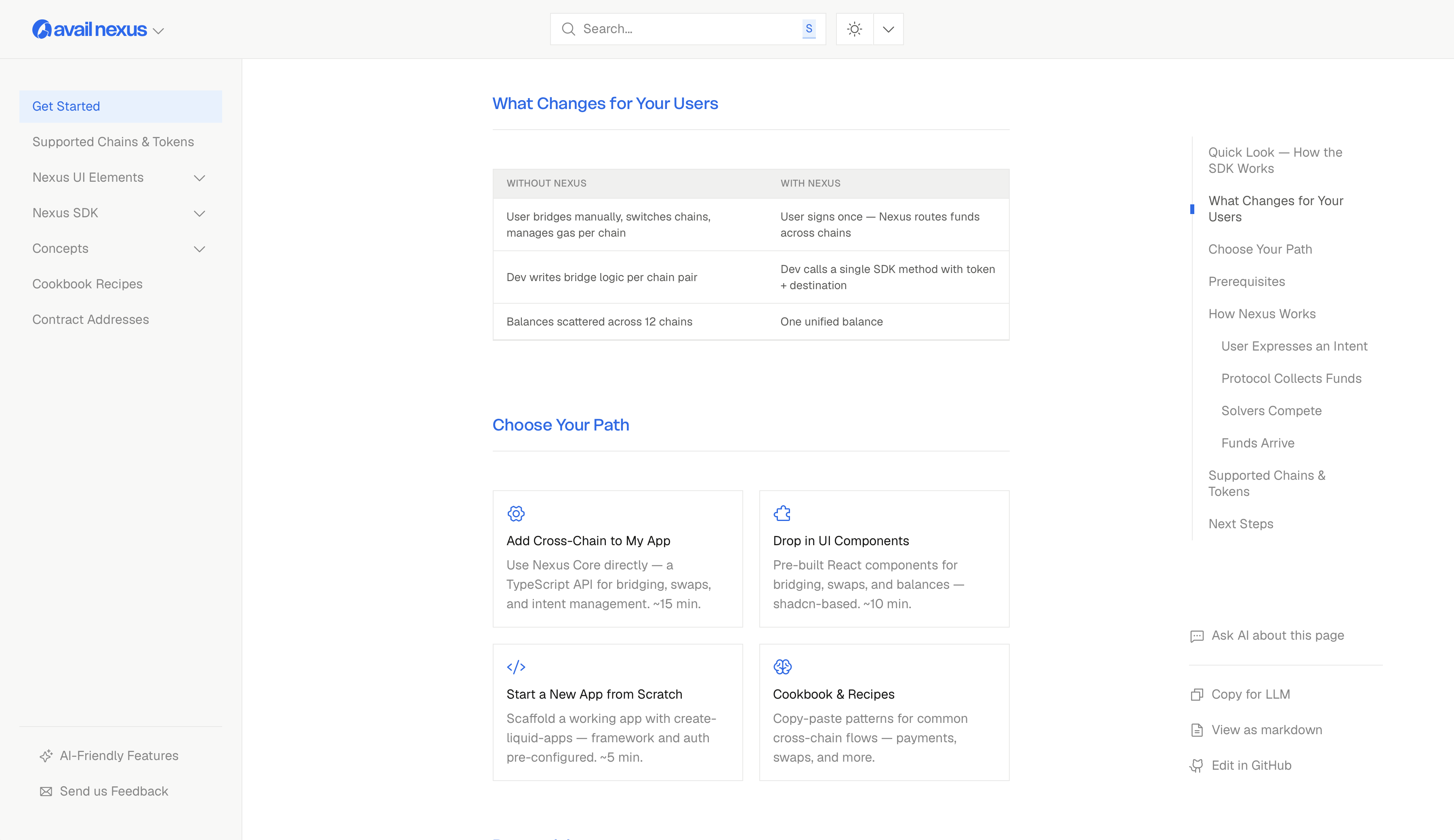The width and height of the screenshot is (1454, 840).
Task: Open the product switcher chevron beside the logo
Action: pyautogui.click(x=159, y=31)
